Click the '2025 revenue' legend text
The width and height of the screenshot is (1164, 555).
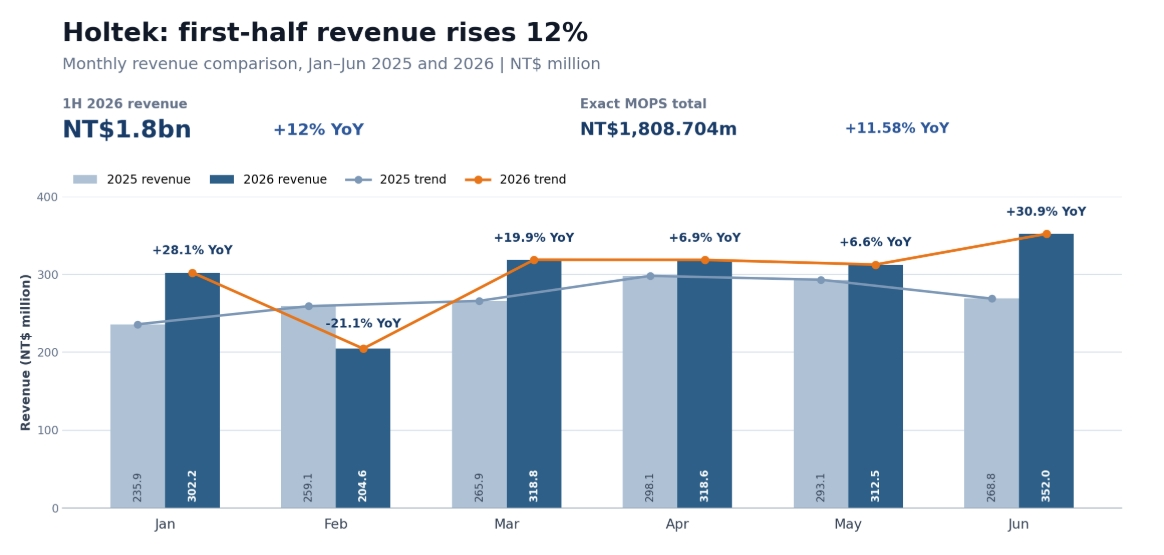click(x=148, y=180)
